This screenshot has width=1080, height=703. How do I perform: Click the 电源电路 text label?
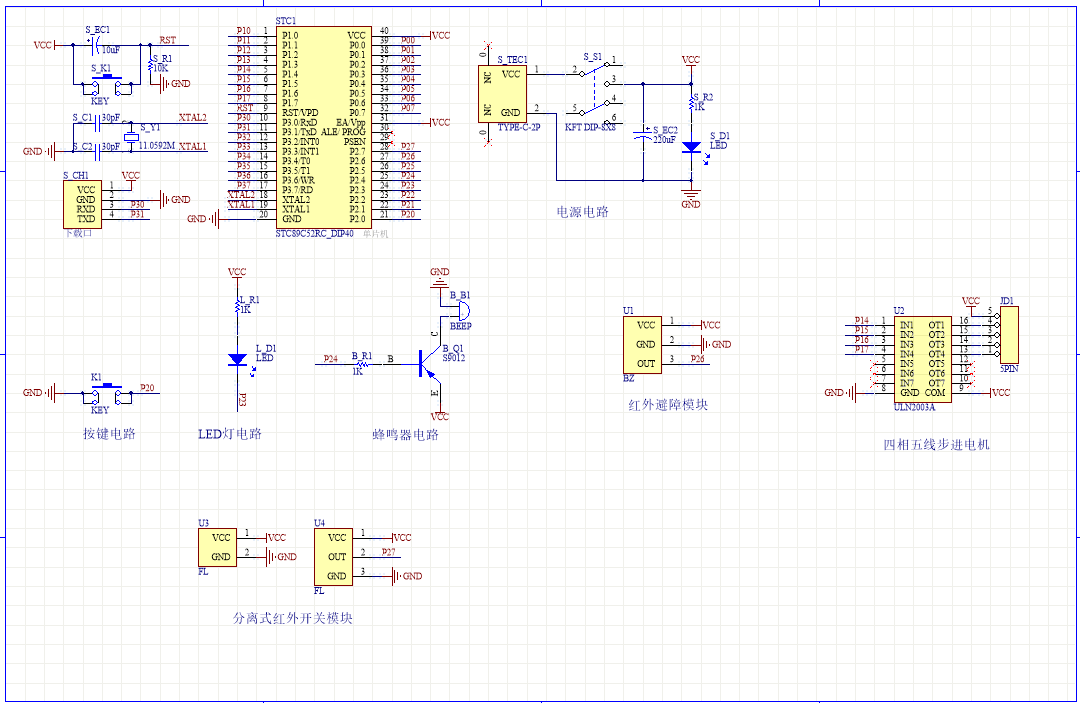point(583,212)
